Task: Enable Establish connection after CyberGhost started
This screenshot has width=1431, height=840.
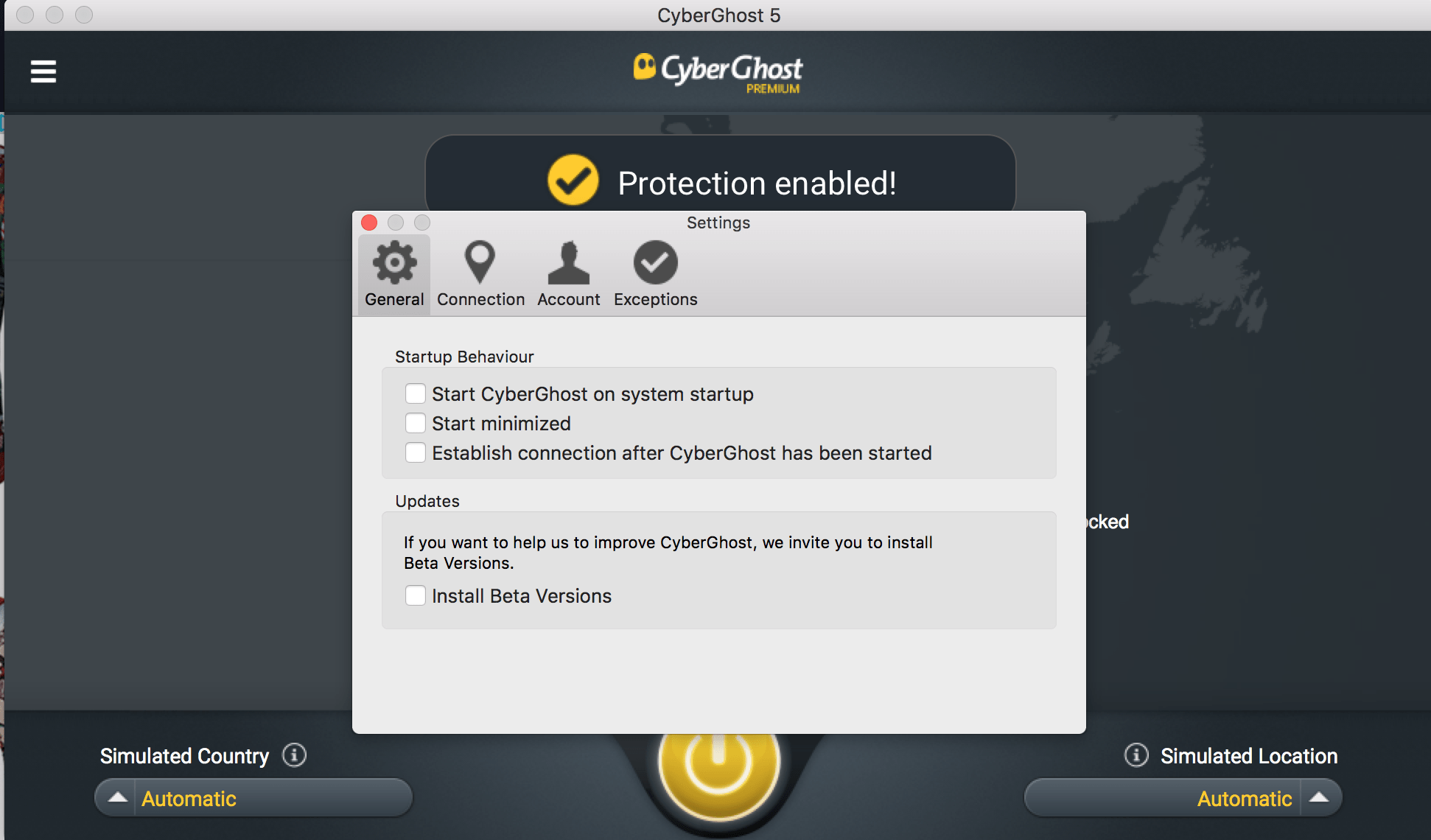Action: (416, 454)
